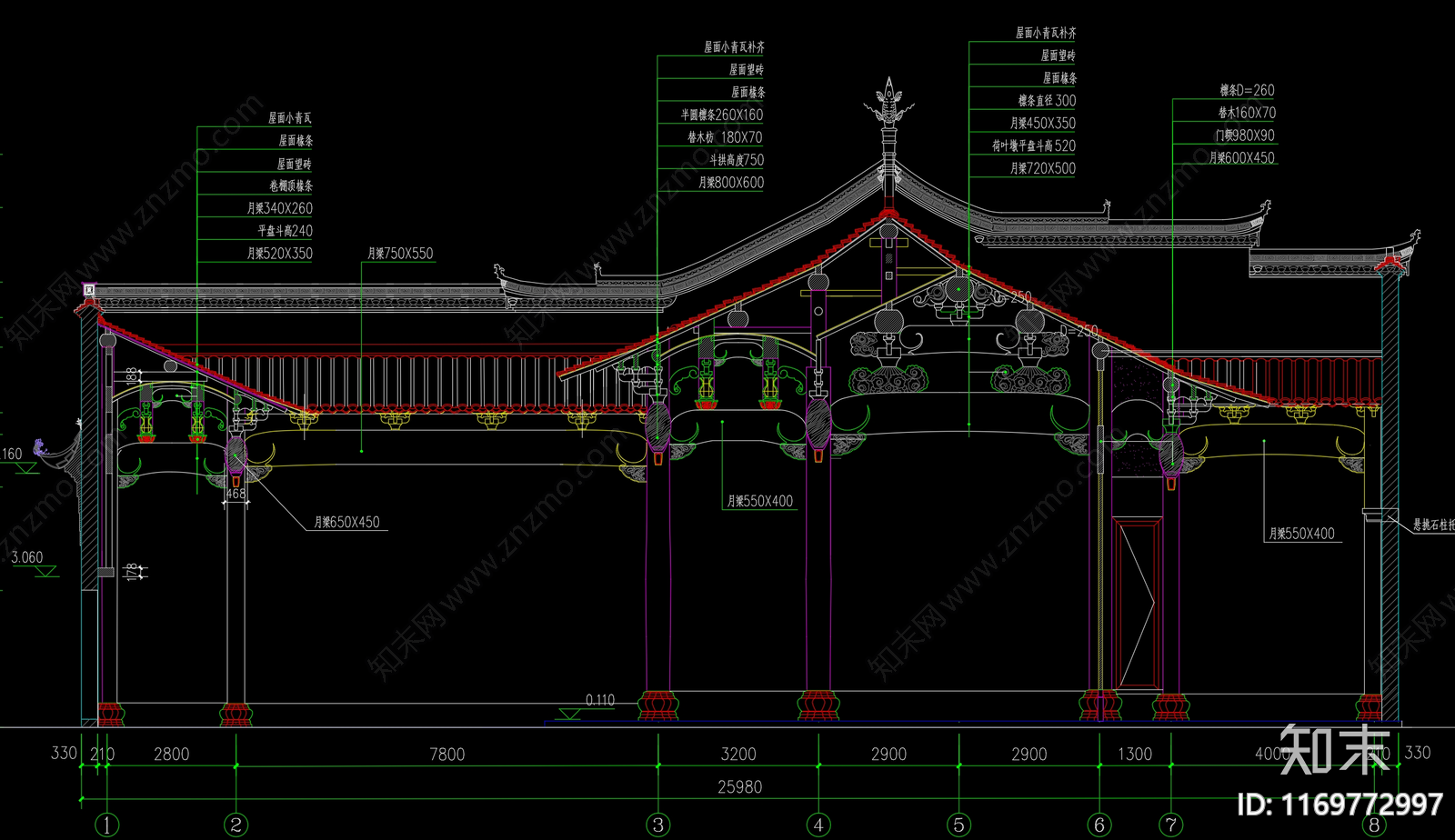Click the 檩条直径 300 annotation
Image resolution: width=1455 pixels, height=840 pixels.
(x=1047, y=101)
